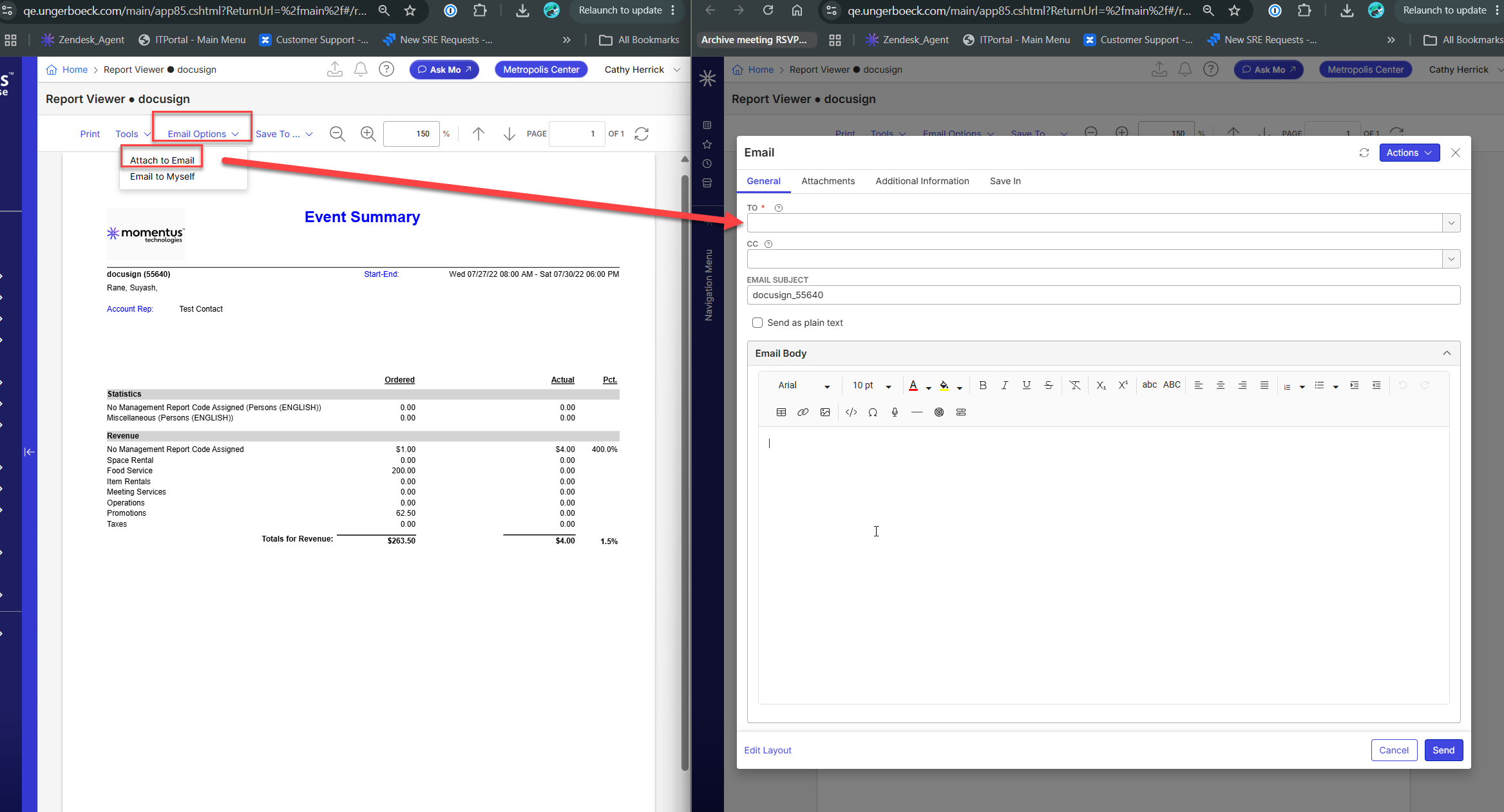Clear formatting in the email body editor
1504x812 pixels.
(1075, 385)
